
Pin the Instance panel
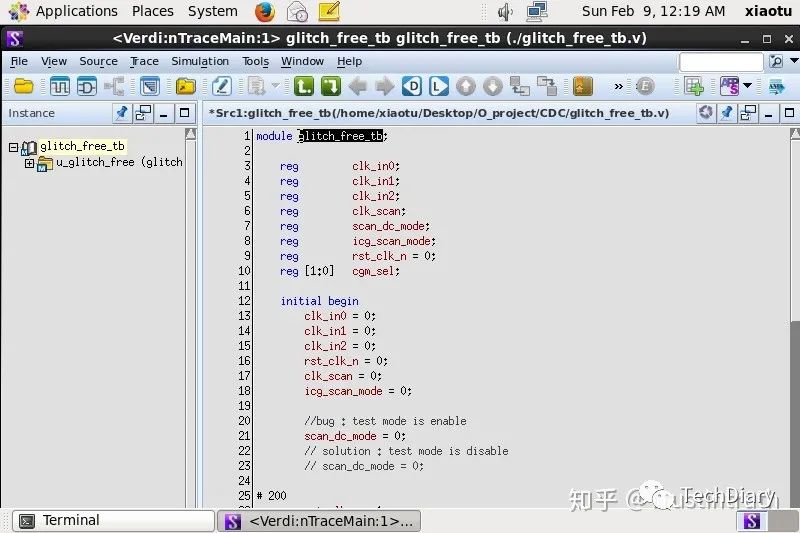click(x=121, y=113)
